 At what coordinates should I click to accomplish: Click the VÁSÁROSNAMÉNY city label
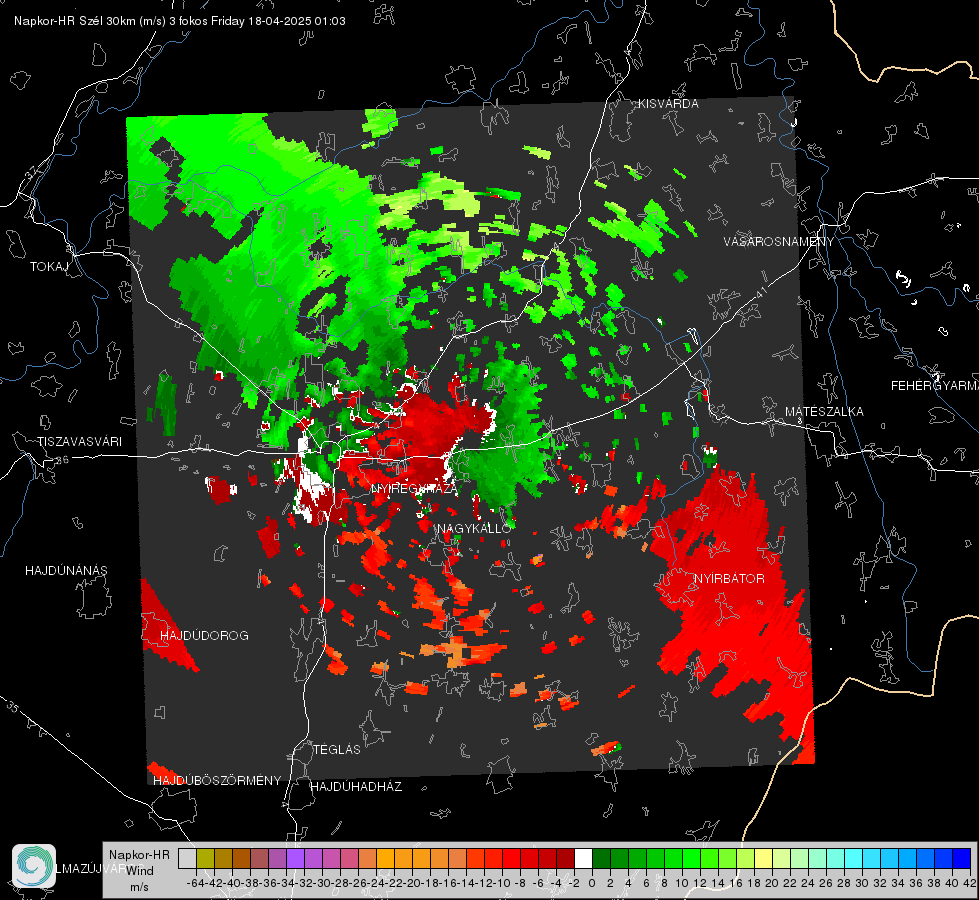click(x=779, y=242)
